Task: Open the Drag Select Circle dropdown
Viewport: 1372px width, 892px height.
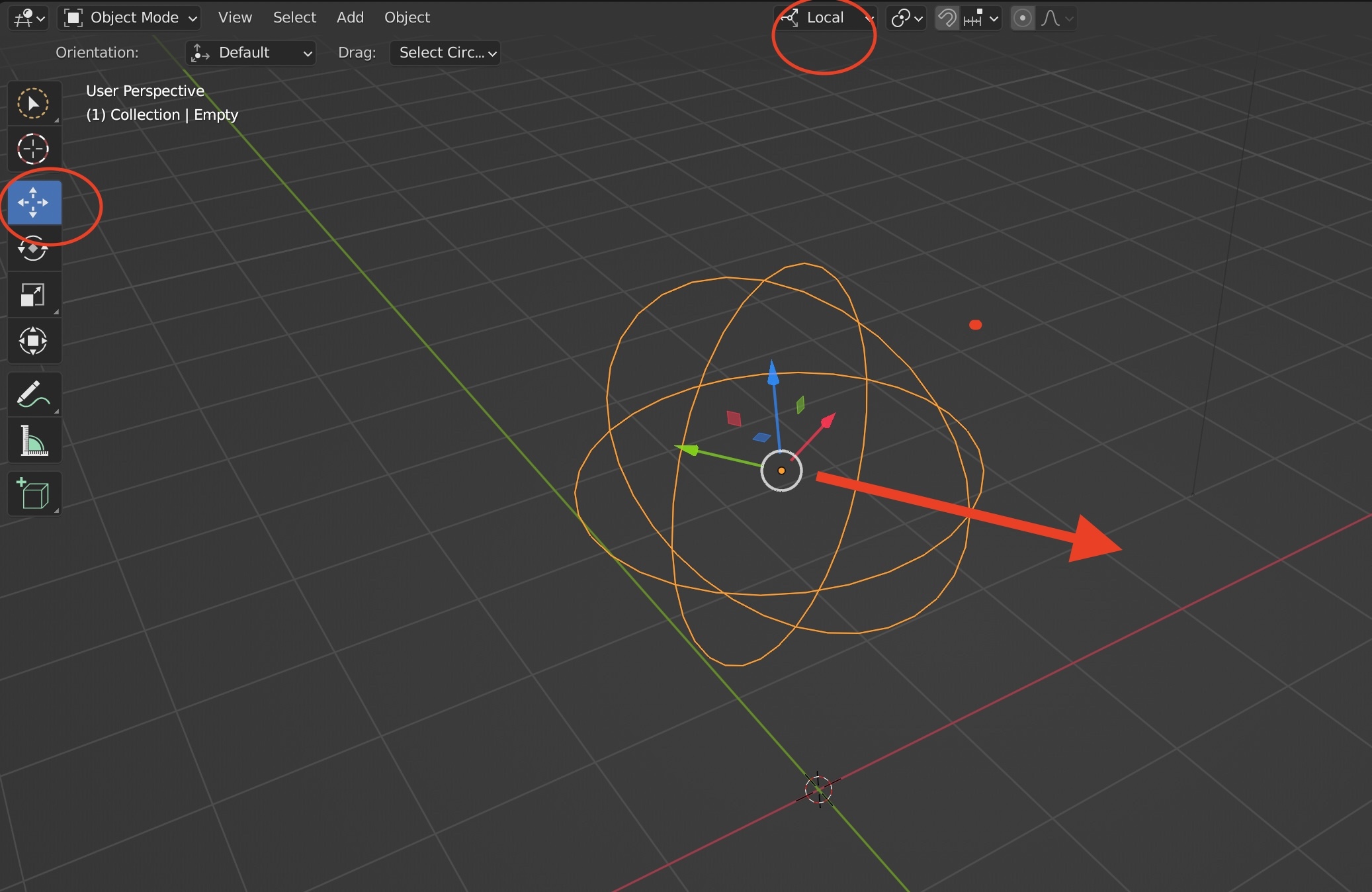Action: tap(445, 53)
